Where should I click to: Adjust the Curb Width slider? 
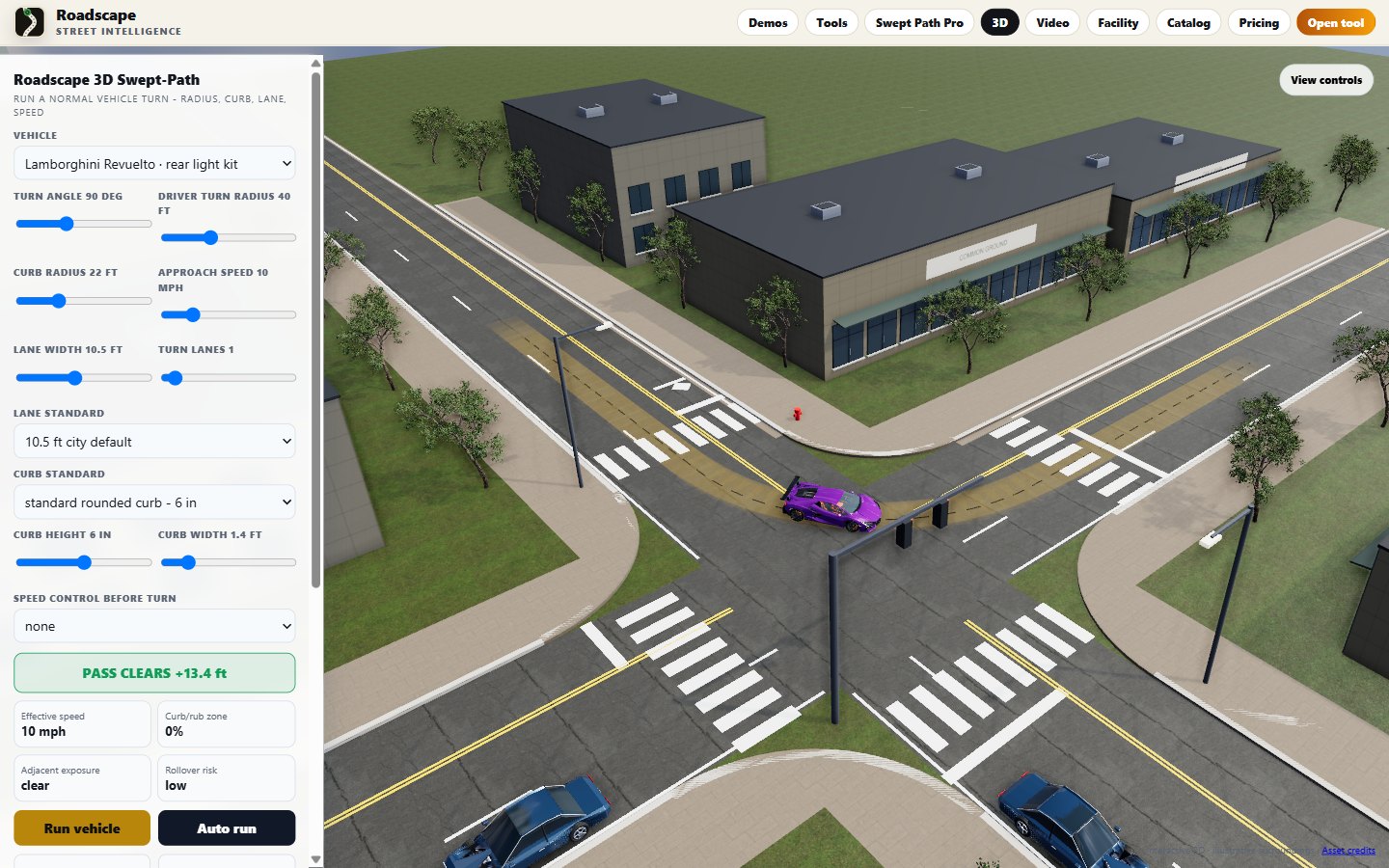[228, 562]
